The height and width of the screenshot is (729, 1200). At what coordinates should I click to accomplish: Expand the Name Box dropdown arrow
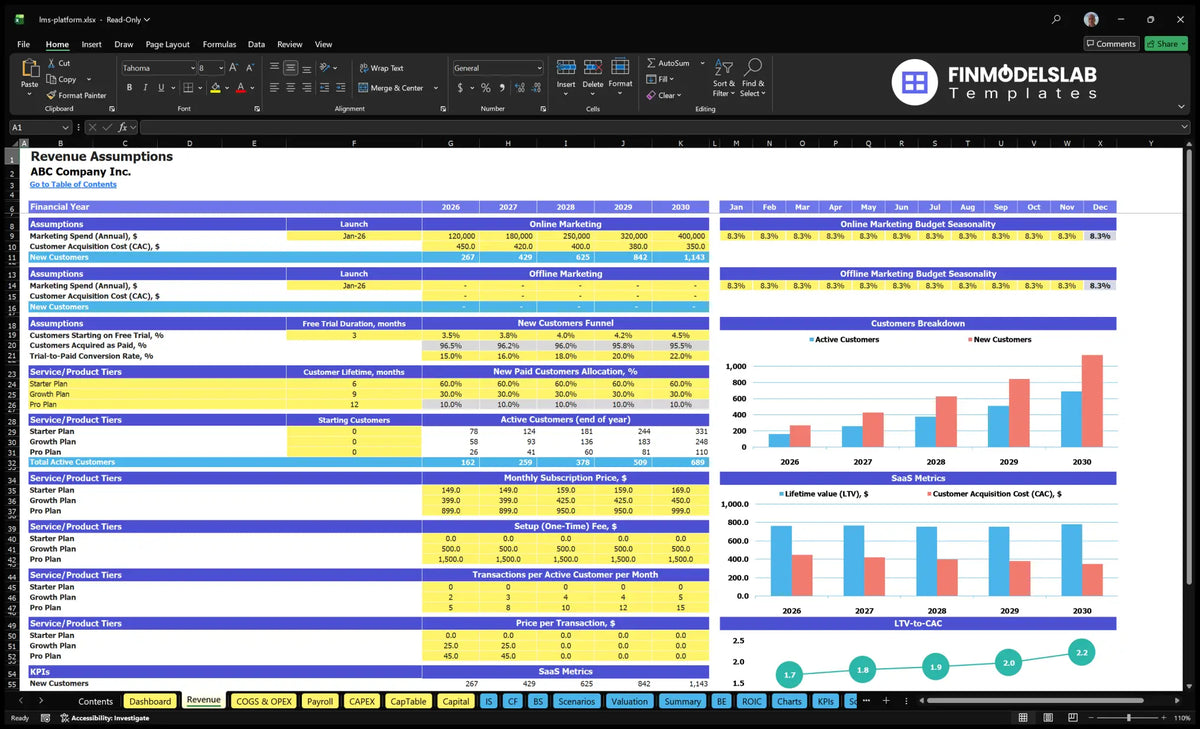click(65, 127)
